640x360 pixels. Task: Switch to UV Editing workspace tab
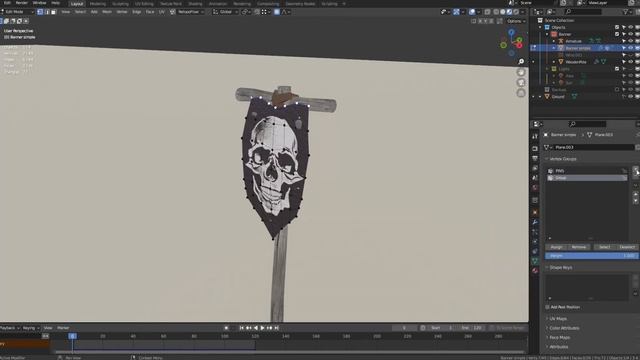click(x=144, y=4)
